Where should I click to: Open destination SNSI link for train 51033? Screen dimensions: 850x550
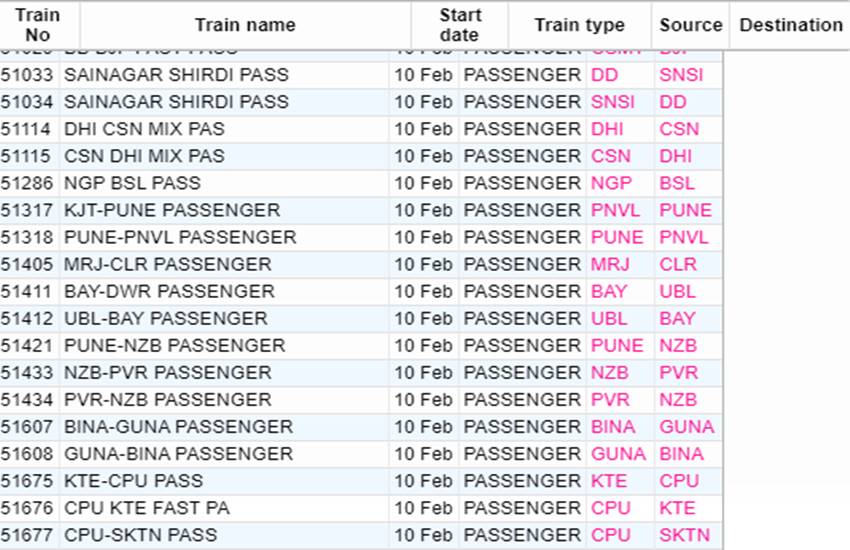pos(681,75)
